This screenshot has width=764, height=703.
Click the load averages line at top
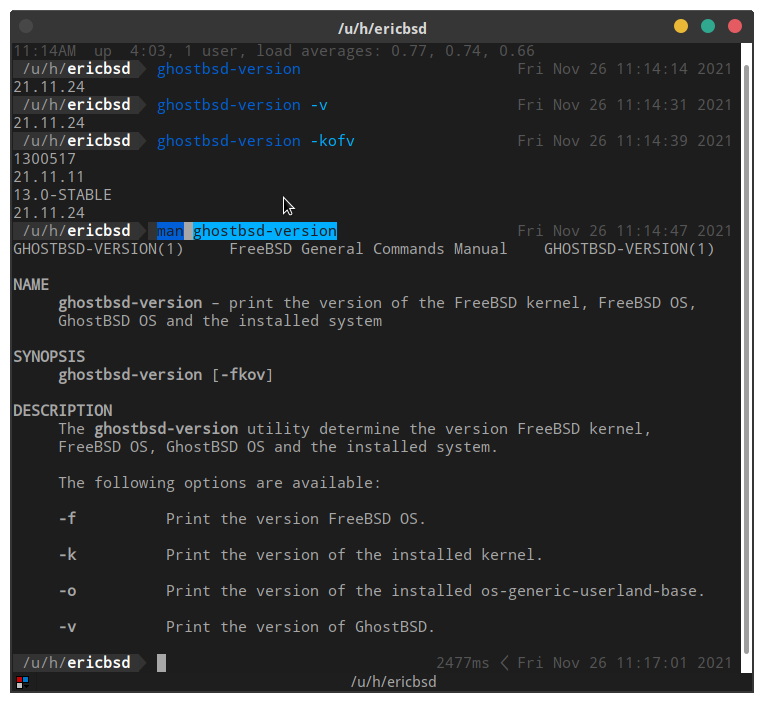pos(274,51)
